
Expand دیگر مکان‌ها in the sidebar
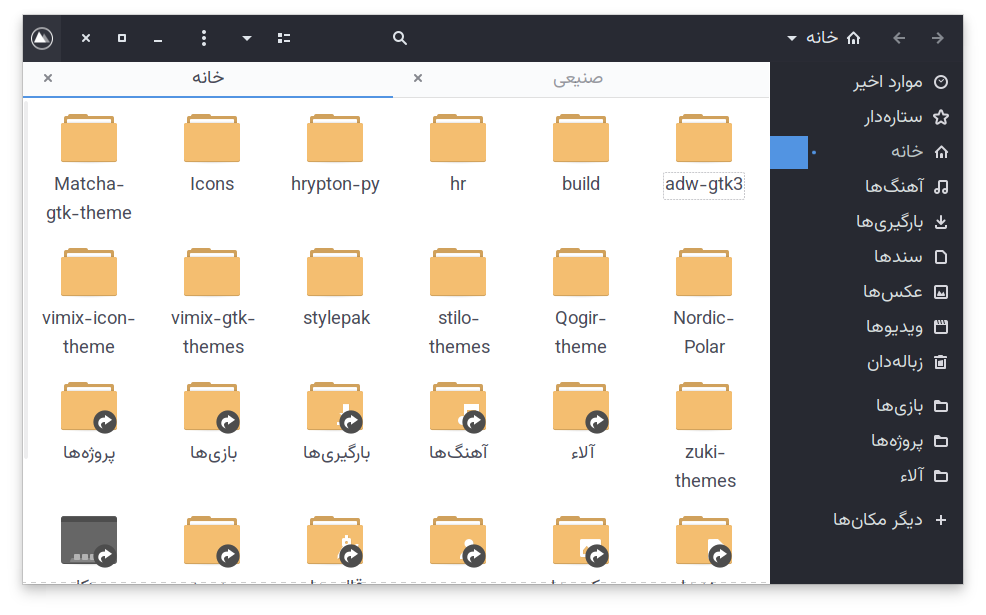(877, 519)
